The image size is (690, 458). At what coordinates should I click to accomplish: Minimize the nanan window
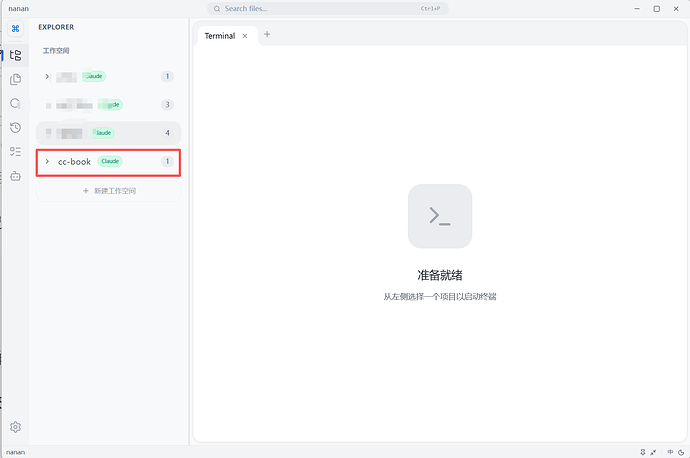tap(637, 9)
